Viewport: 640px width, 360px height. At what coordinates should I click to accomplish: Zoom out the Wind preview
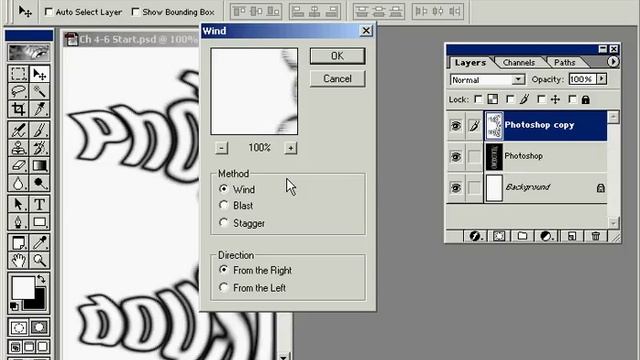(x=222, y=148)
